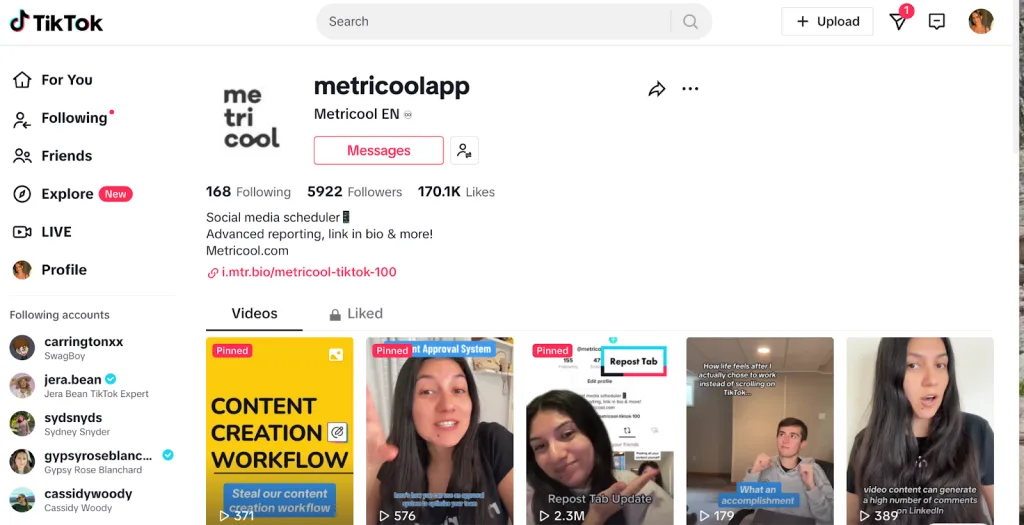Open the inbox paper plane icon
Screen dimensions: 1024x525
click(x=899, y=22)
